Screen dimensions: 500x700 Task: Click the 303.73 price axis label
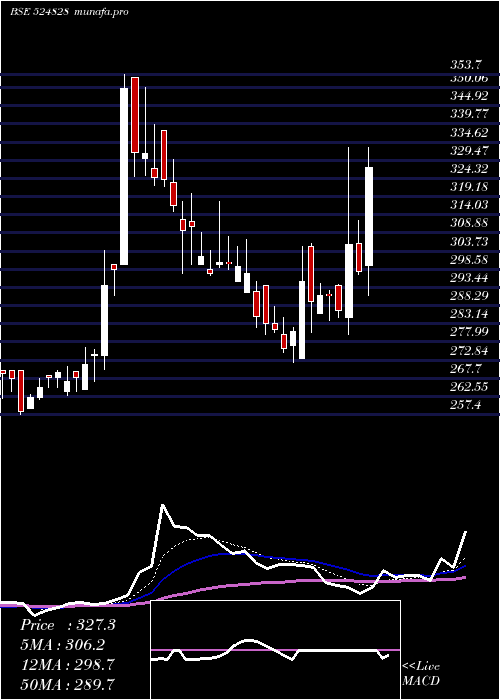tap(469, 242)
